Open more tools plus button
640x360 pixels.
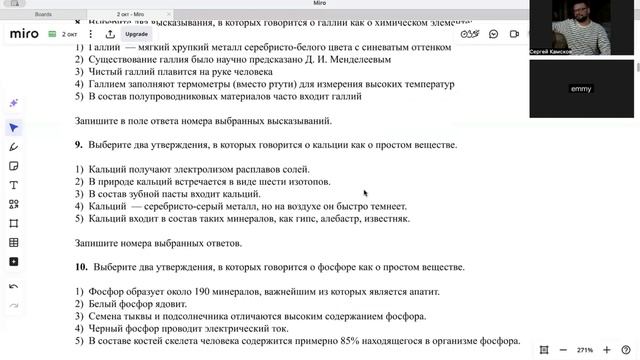13,262
